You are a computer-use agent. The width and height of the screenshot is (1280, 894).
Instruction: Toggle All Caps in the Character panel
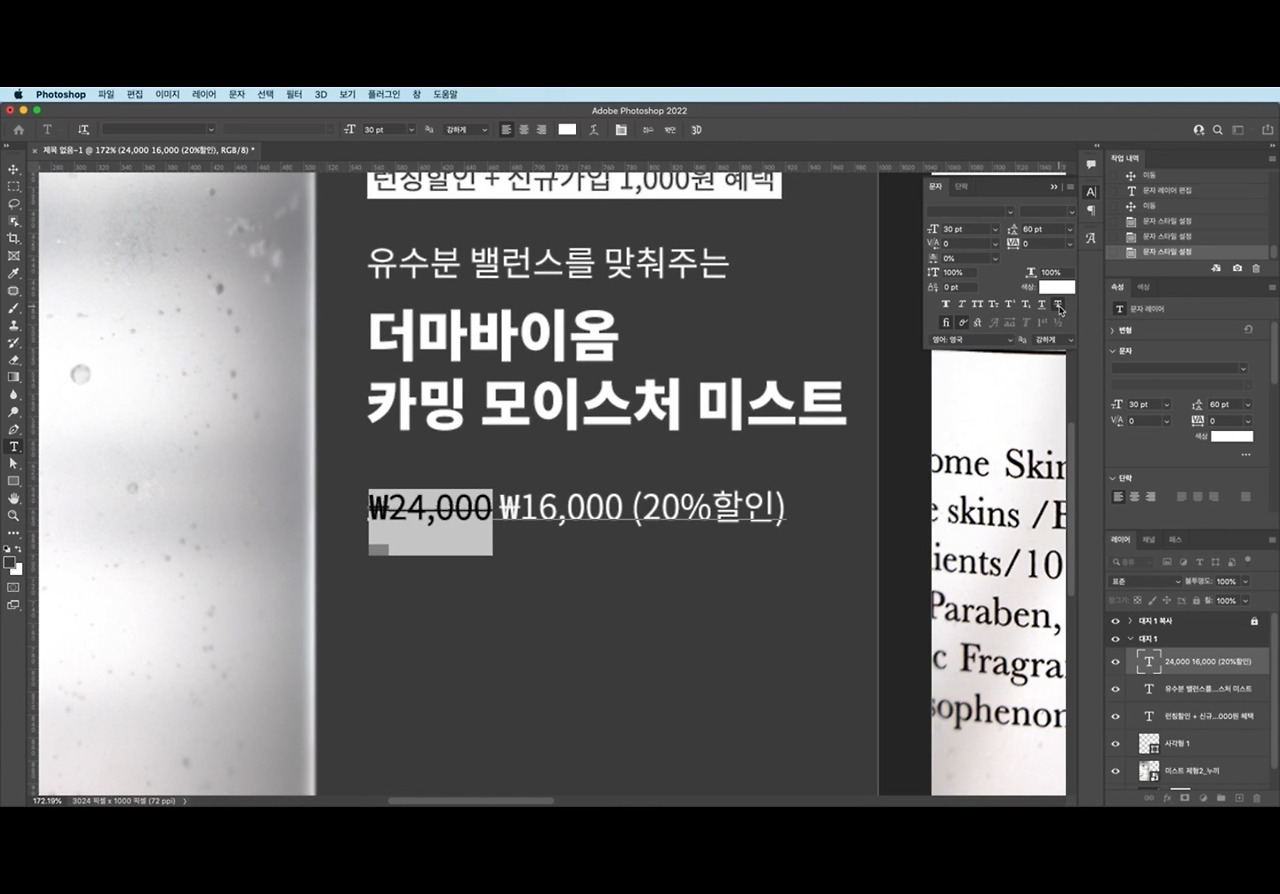click(x=977, y=304)
